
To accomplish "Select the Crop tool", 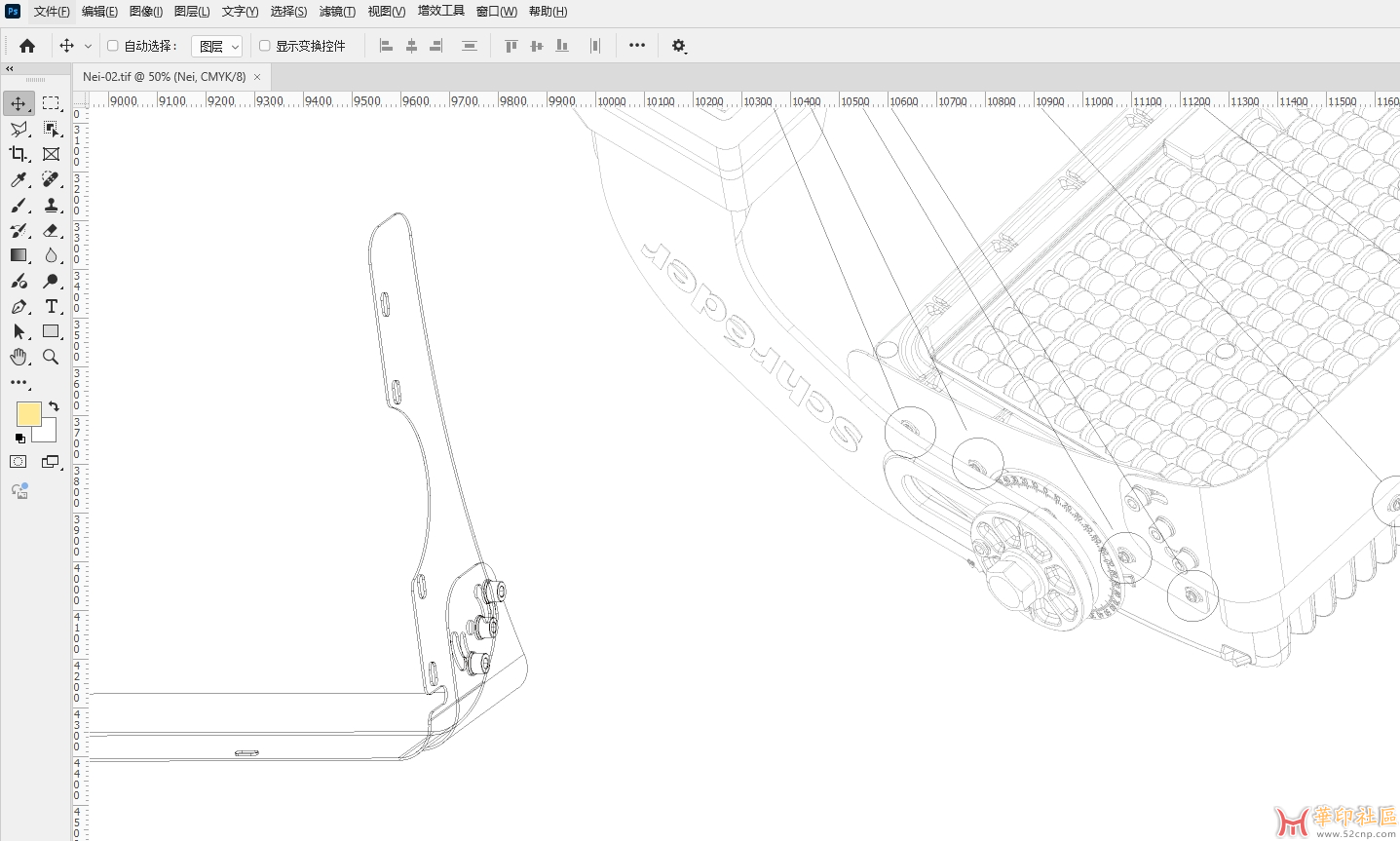I will coord(19,154).
